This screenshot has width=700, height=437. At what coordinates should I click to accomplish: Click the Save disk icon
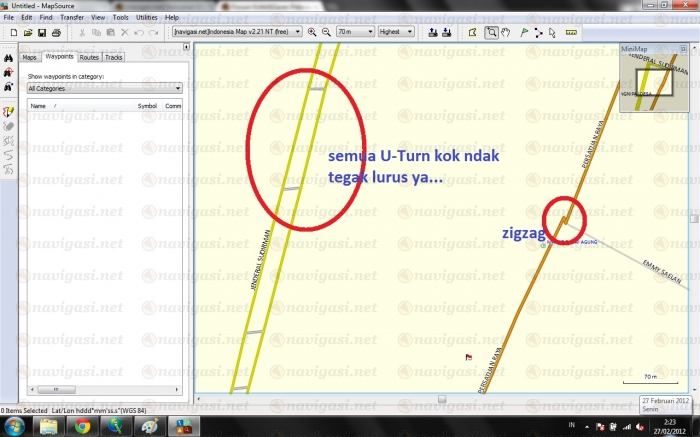tap(42, 32)
